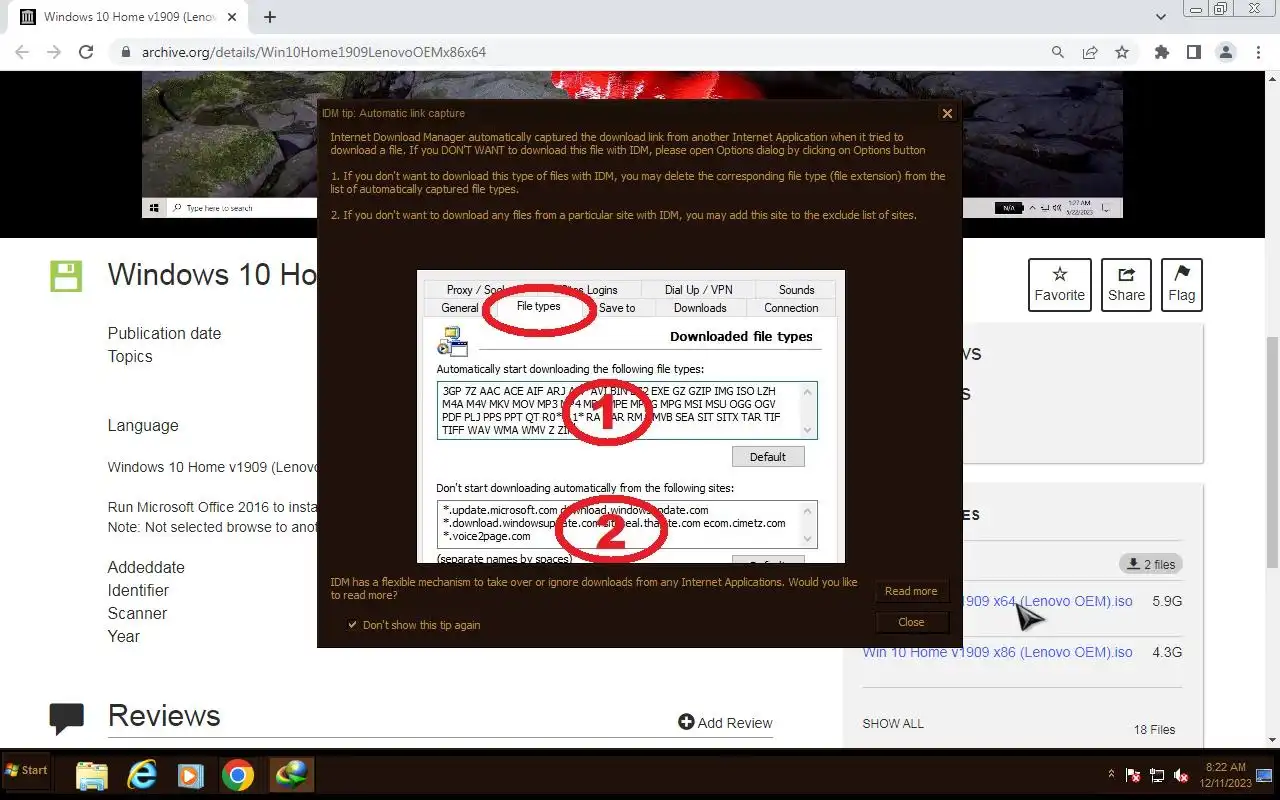The height and width of the screenshot is (800, 1280).
Task: Click the 18 Files count text
Action: coord(1154,729)
